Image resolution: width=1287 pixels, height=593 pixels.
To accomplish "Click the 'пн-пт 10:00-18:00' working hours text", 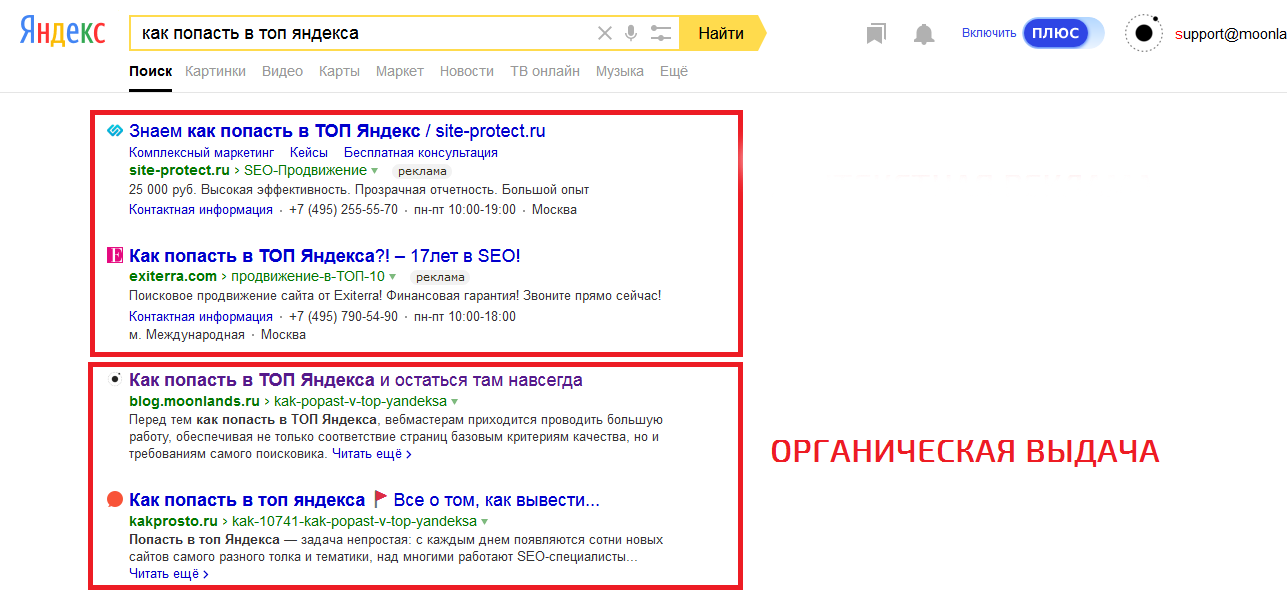I will pyautogui.click(x=465, y=317).
